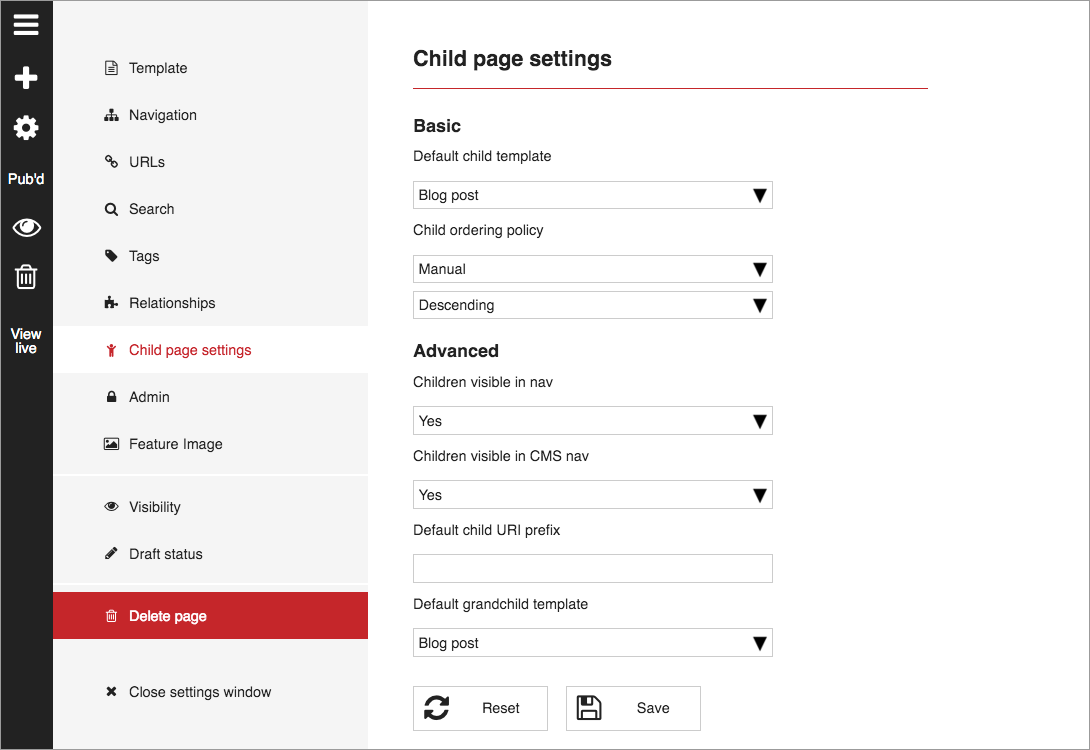Click the Tags label icon
Screen dimensions: 1090x750
[111, 256]
